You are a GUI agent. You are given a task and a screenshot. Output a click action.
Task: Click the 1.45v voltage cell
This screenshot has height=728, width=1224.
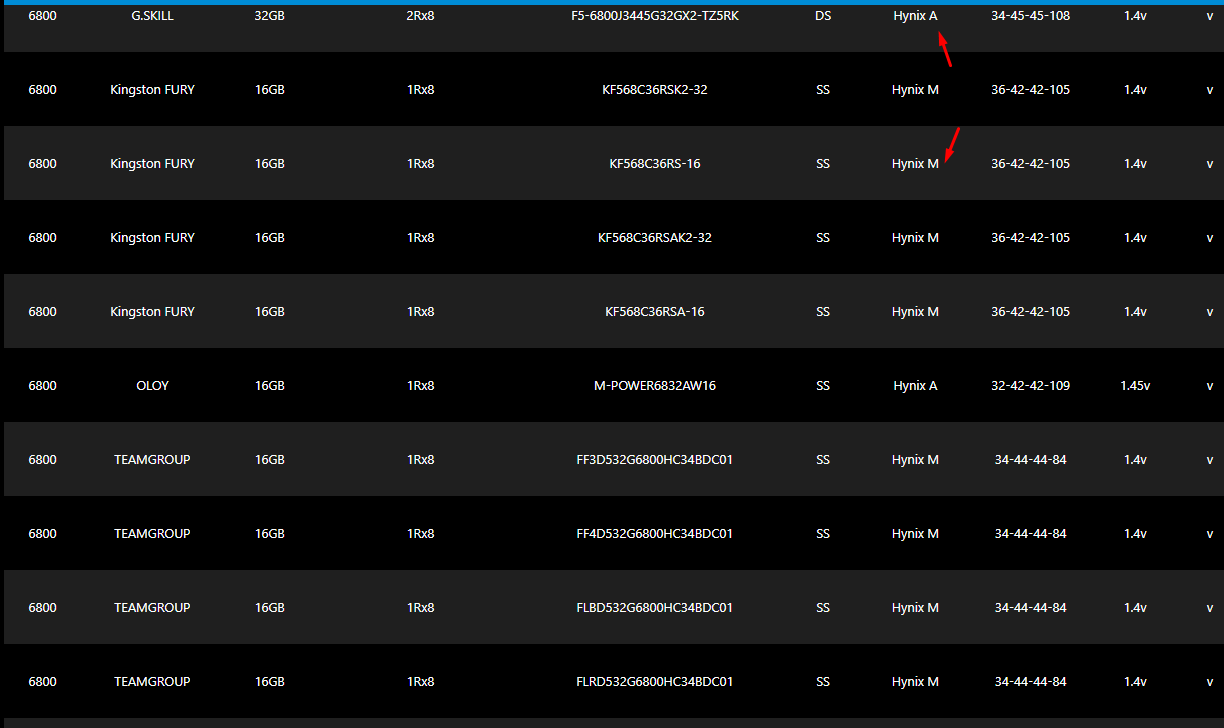[1135, 386]
